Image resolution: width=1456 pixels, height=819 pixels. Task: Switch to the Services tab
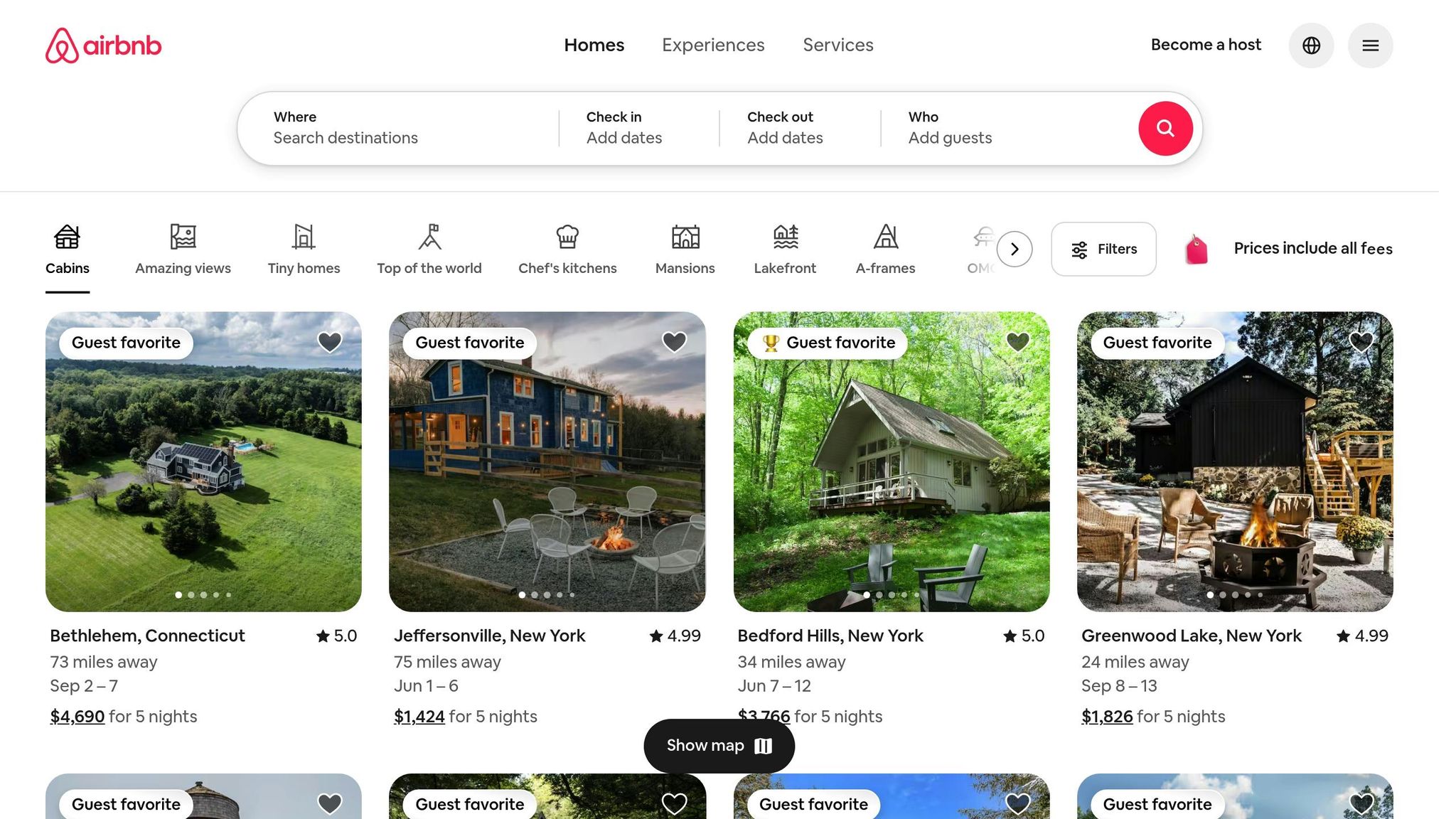(838, 45)
